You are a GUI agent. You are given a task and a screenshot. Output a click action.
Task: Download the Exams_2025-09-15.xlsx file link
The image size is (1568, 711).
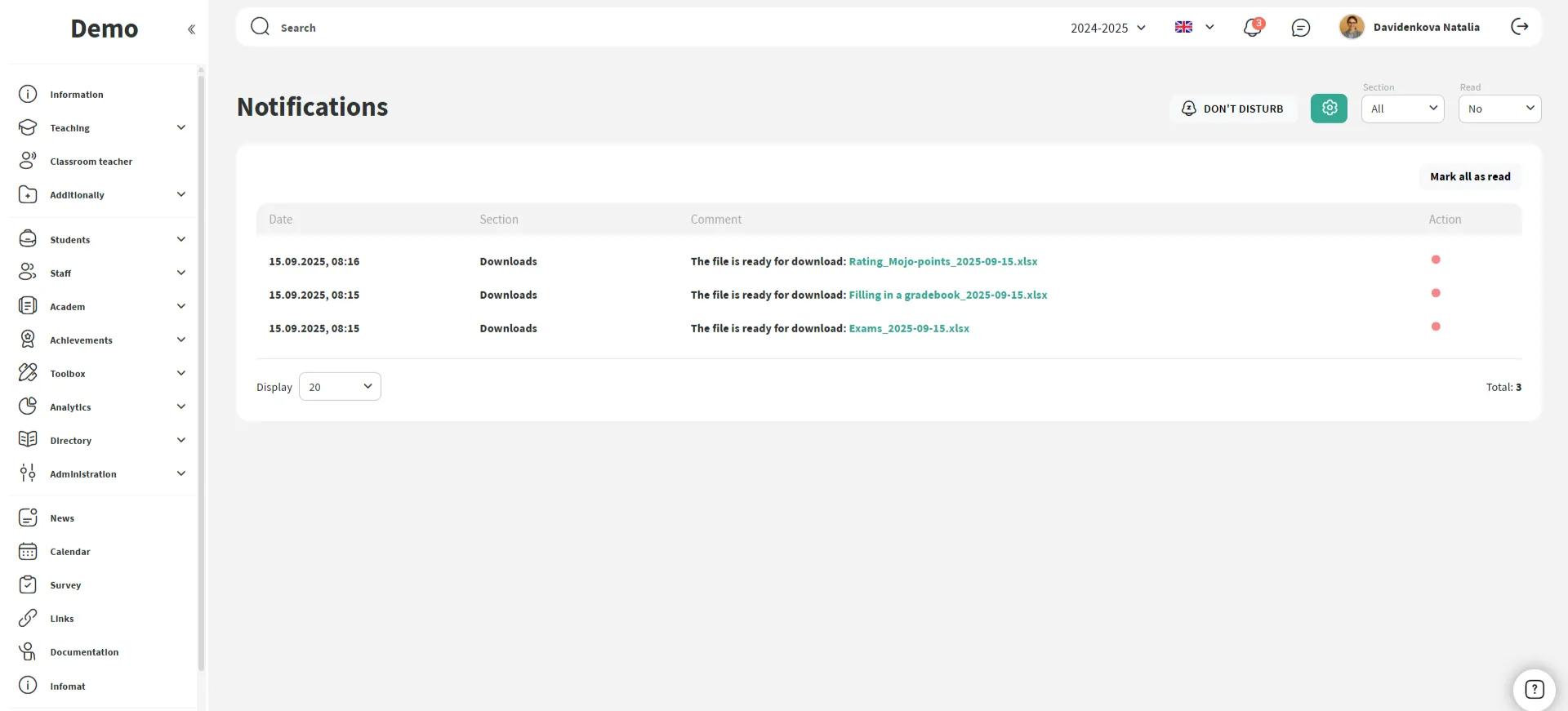click(x=908, y=328)
